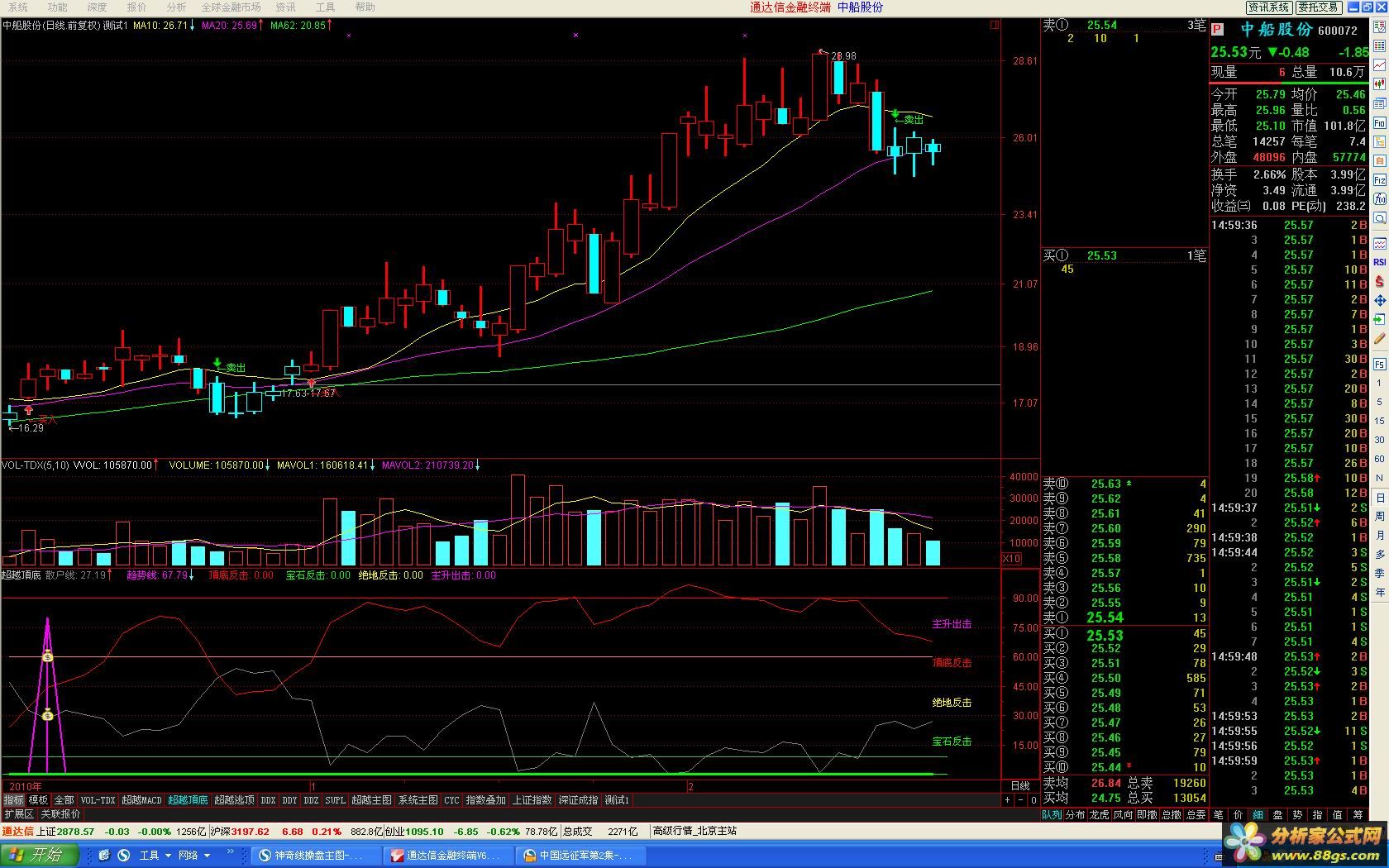1389x868 pixels.
Task: Click the 委托交易 button
Action: coord(1318,7)
